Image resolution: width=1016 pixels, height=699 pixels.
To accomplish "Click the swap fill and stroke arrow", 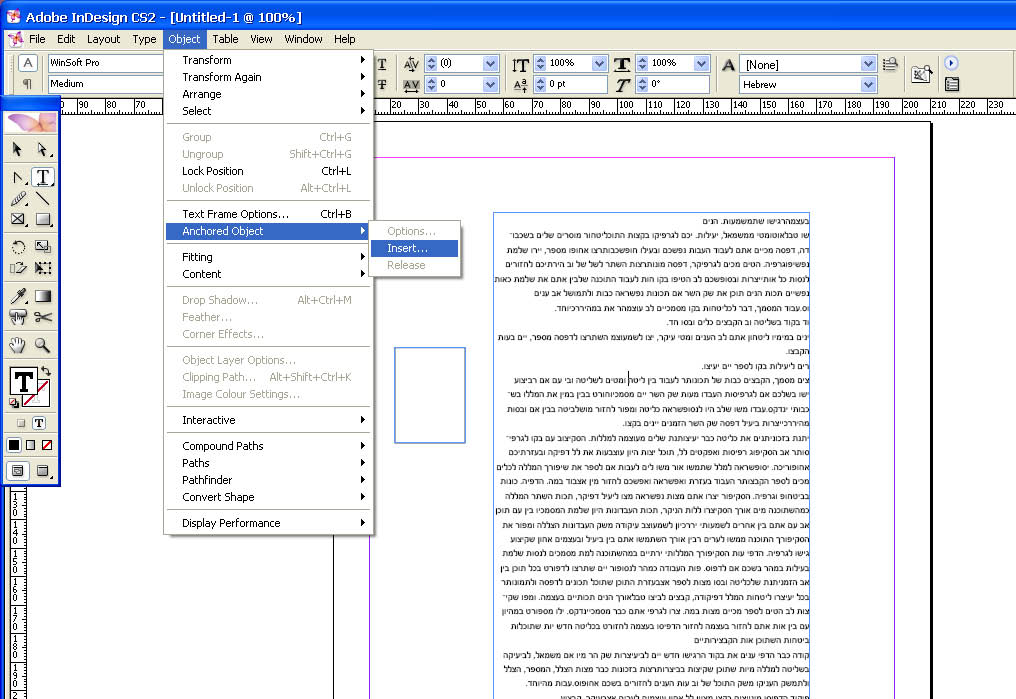I will coord(46,371).
